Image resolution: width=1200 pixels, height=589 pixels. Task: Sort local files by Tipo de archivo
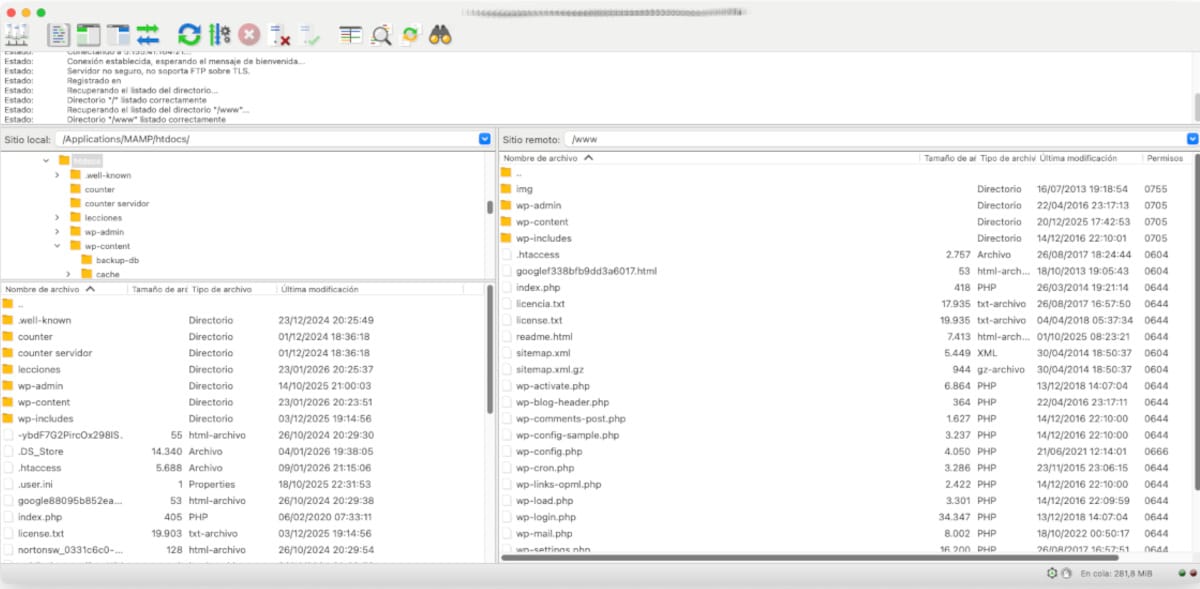pyautogui.click(x=232, y=289)
